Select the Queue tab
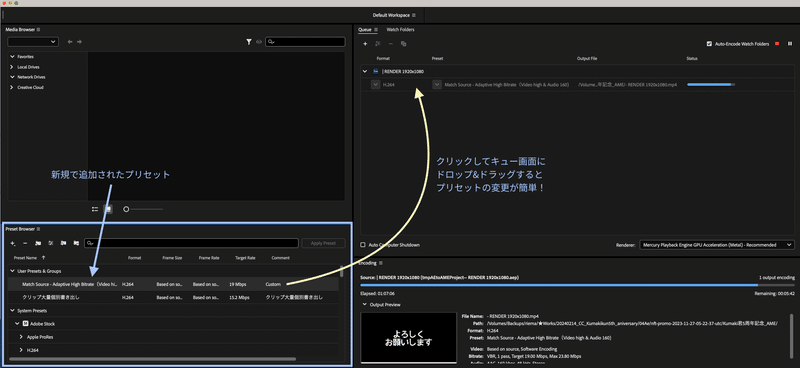Viewport: 800px width, 368px height. click(364, 30)
